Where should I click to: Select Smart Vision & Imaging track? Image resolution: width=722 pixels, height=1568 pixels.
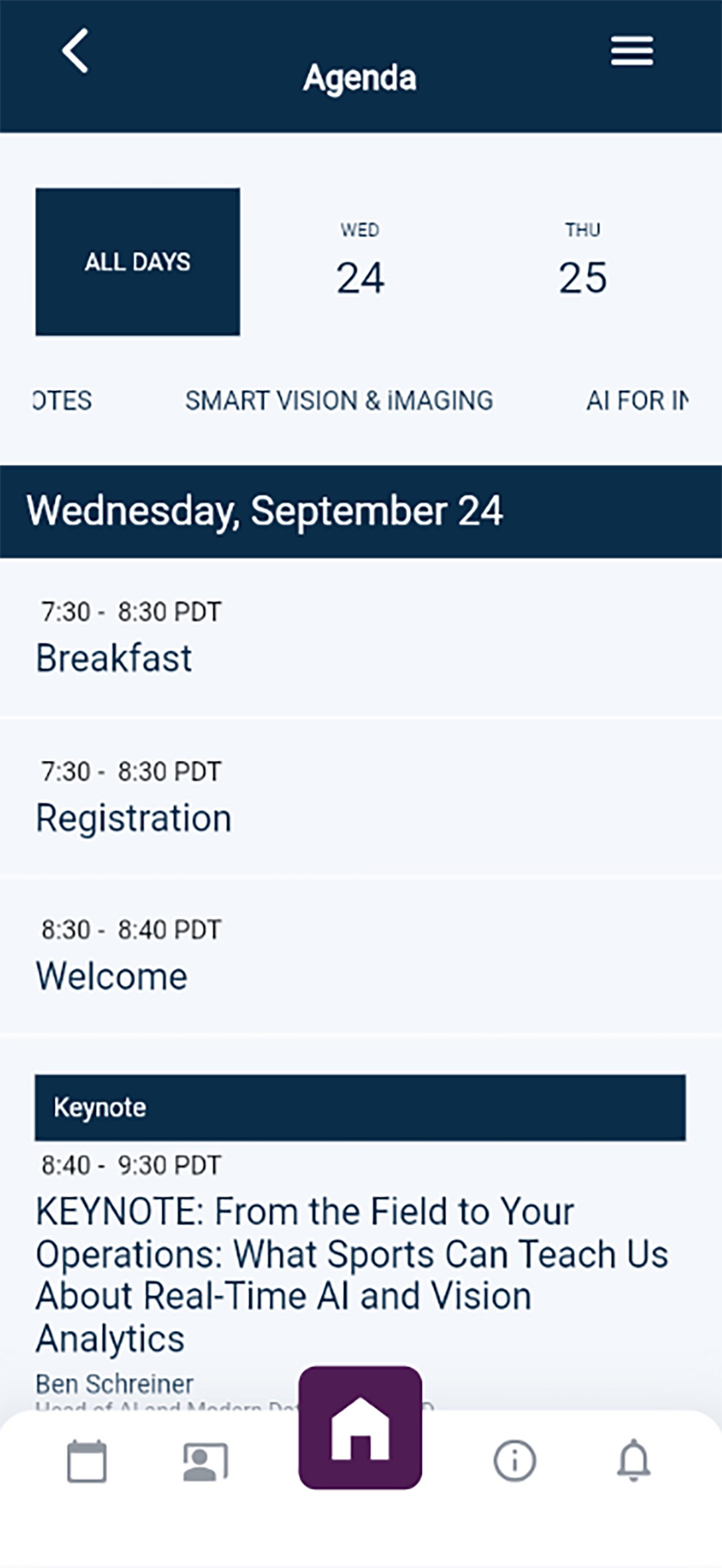[x=339, y=401]
